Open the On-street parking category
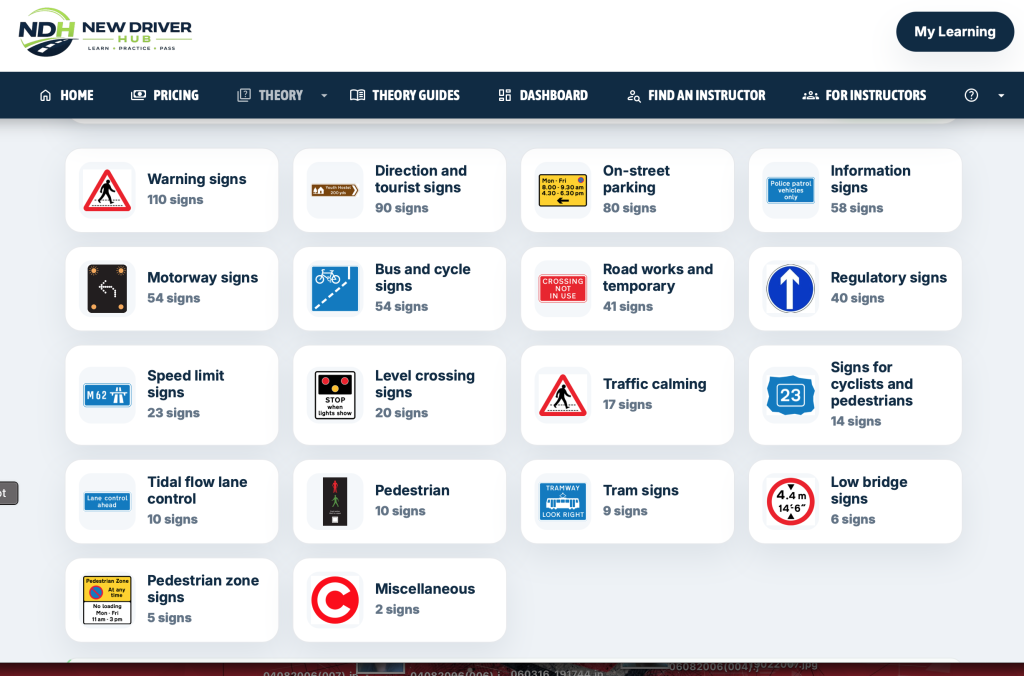This screenshot has width=1024, height=676. 628,190
